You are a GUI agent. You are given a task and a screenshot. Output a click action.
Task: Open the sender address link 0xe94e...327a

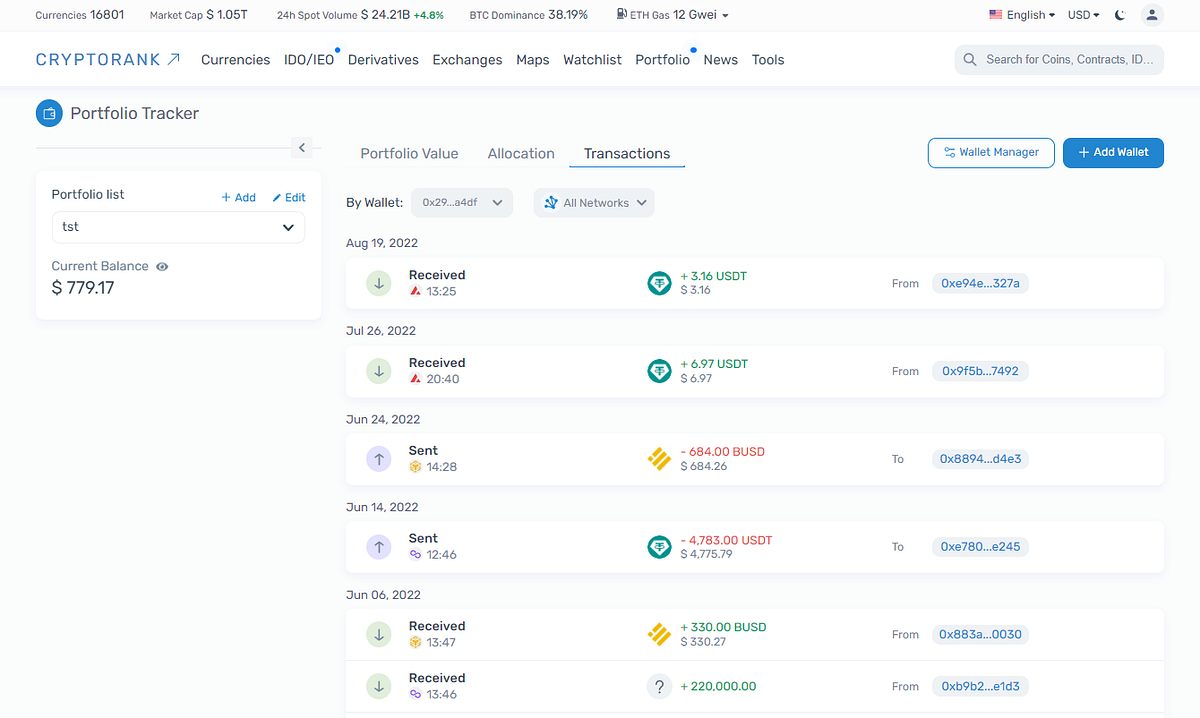[980, 283]
